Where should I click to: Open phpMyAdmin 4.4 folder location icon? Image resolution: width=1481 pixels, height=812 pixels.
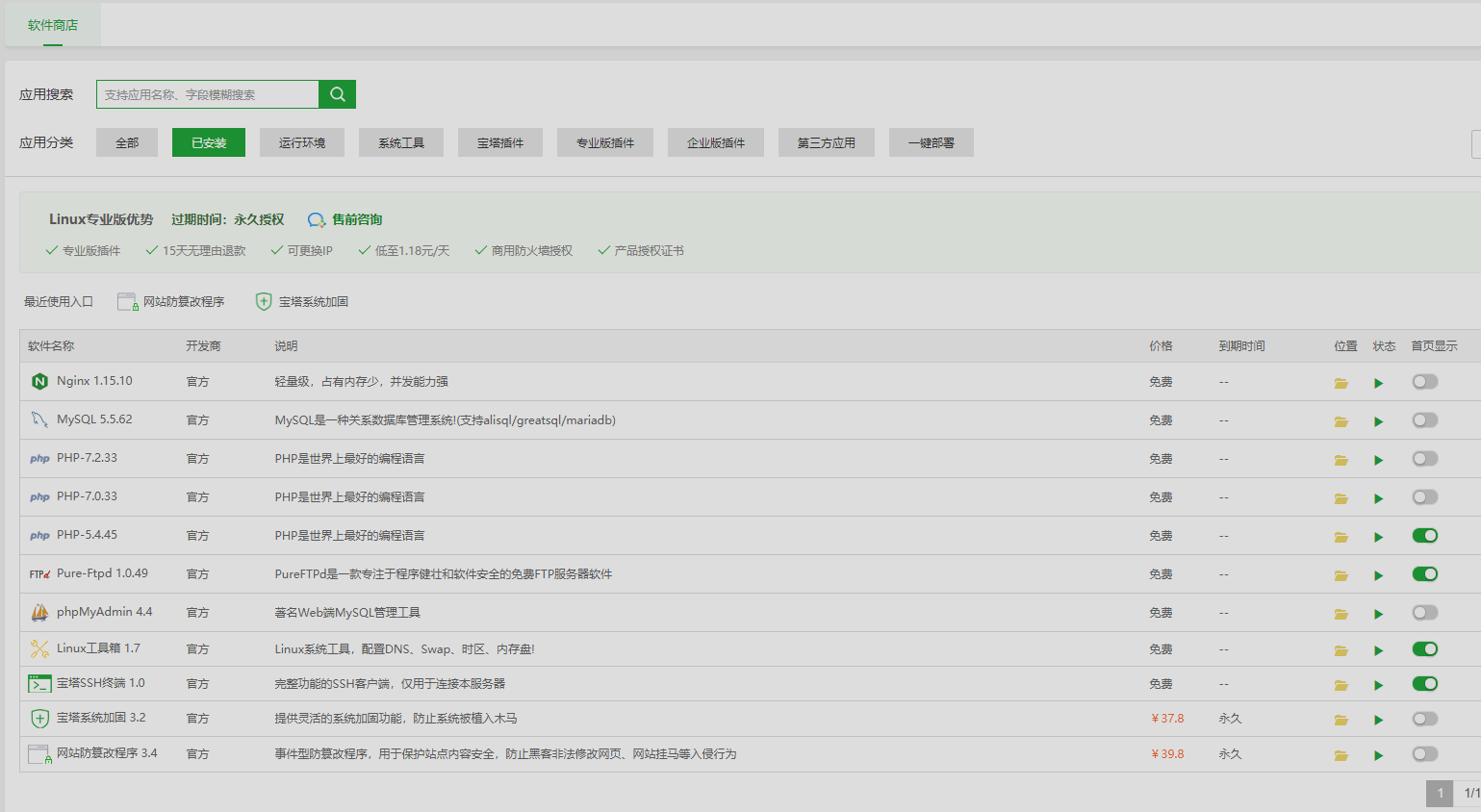pyautogui.click(x=1341, y=614)
